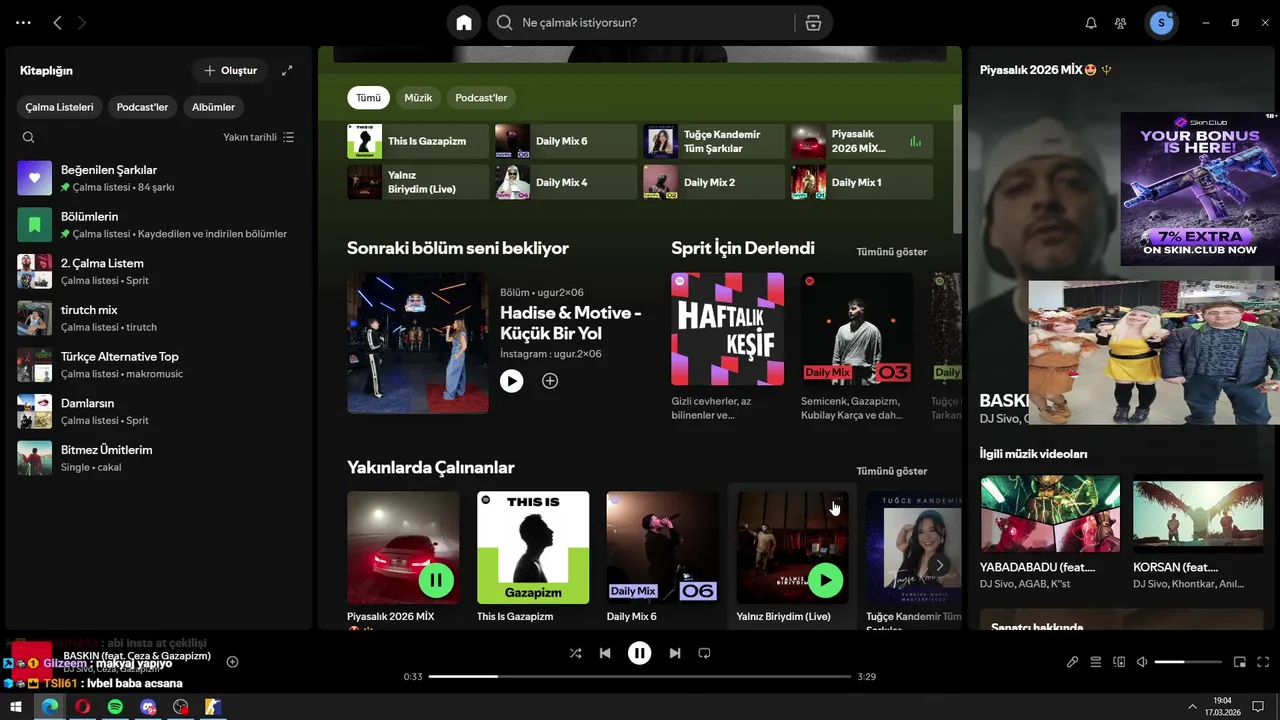Select the Podcast'ler tab on home feed
The height and width of the screenshot is (720, 1280).
pyautogui.click(x=481, y=98)
